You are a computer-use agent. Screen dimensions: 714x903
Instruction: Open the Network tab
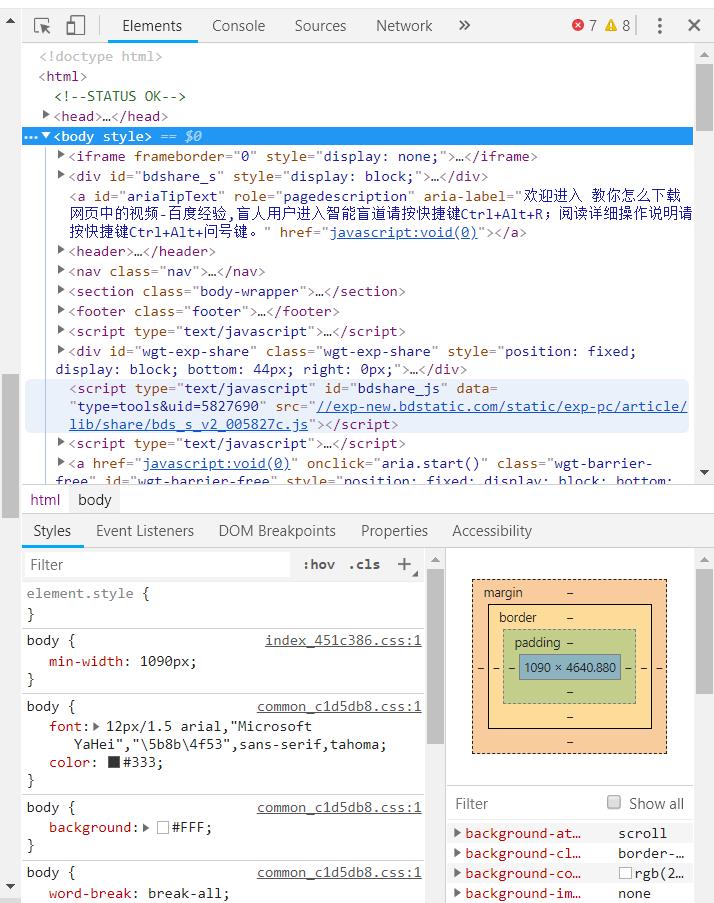tap(404, 26)
